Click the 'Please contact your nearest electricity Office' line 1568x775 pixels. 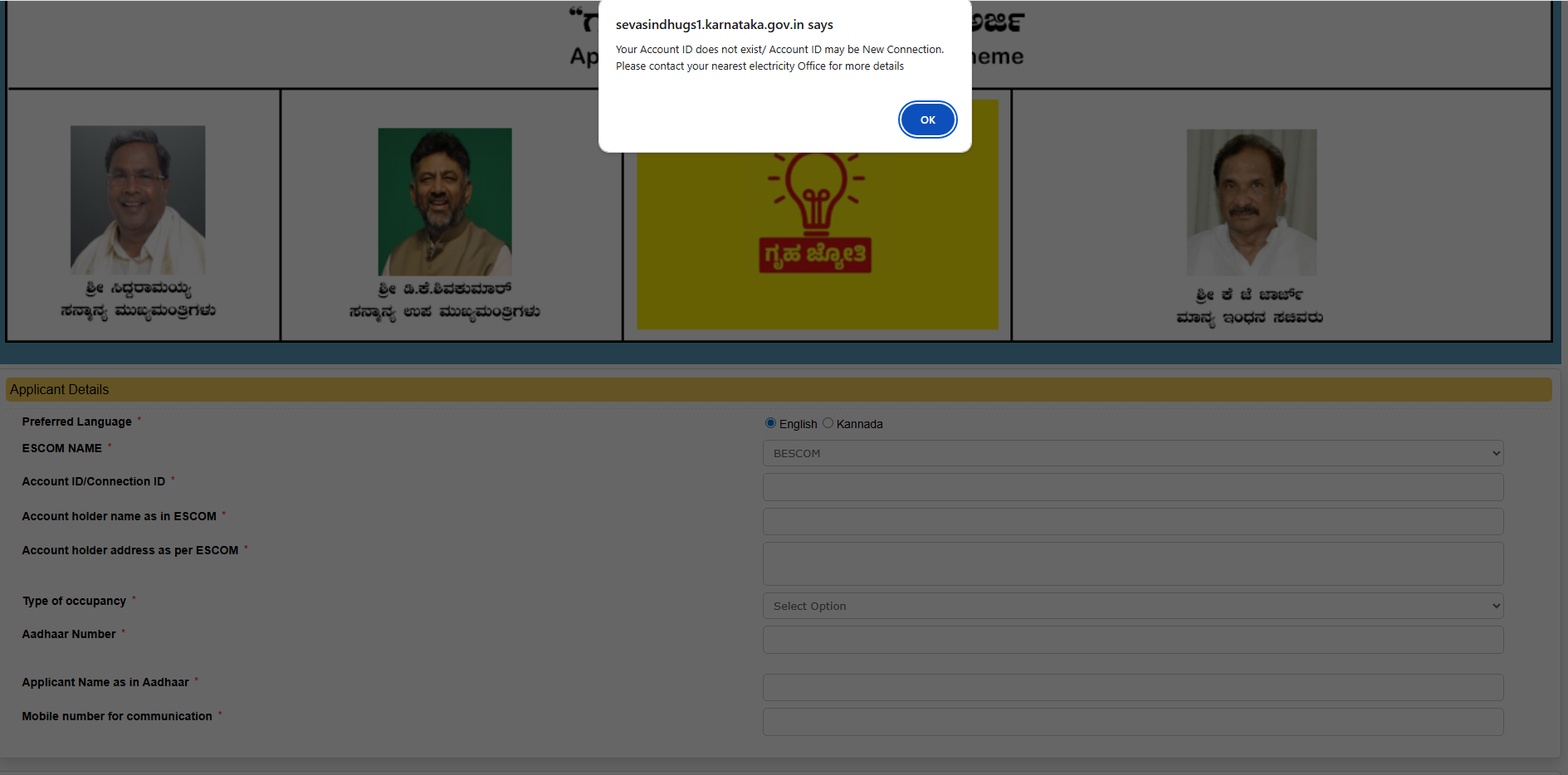click(760, 66)
